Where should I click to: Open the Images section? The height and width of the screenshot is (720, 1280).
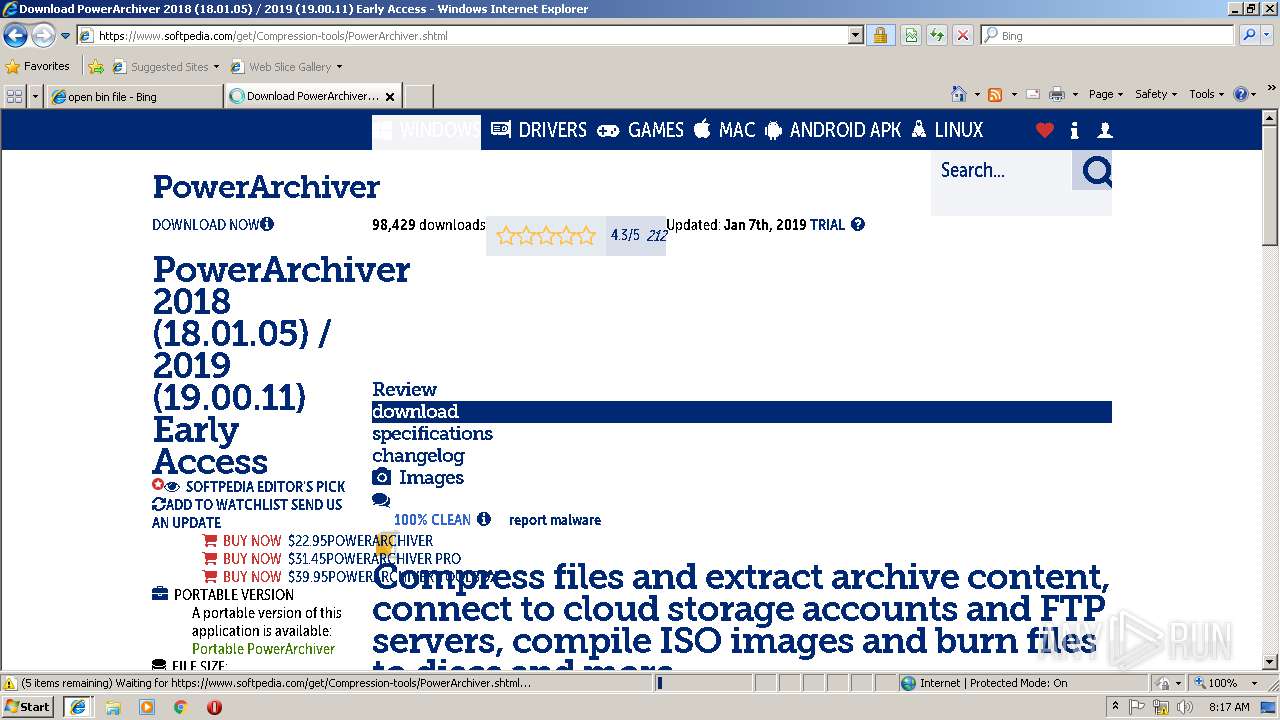tap(418, 477)
